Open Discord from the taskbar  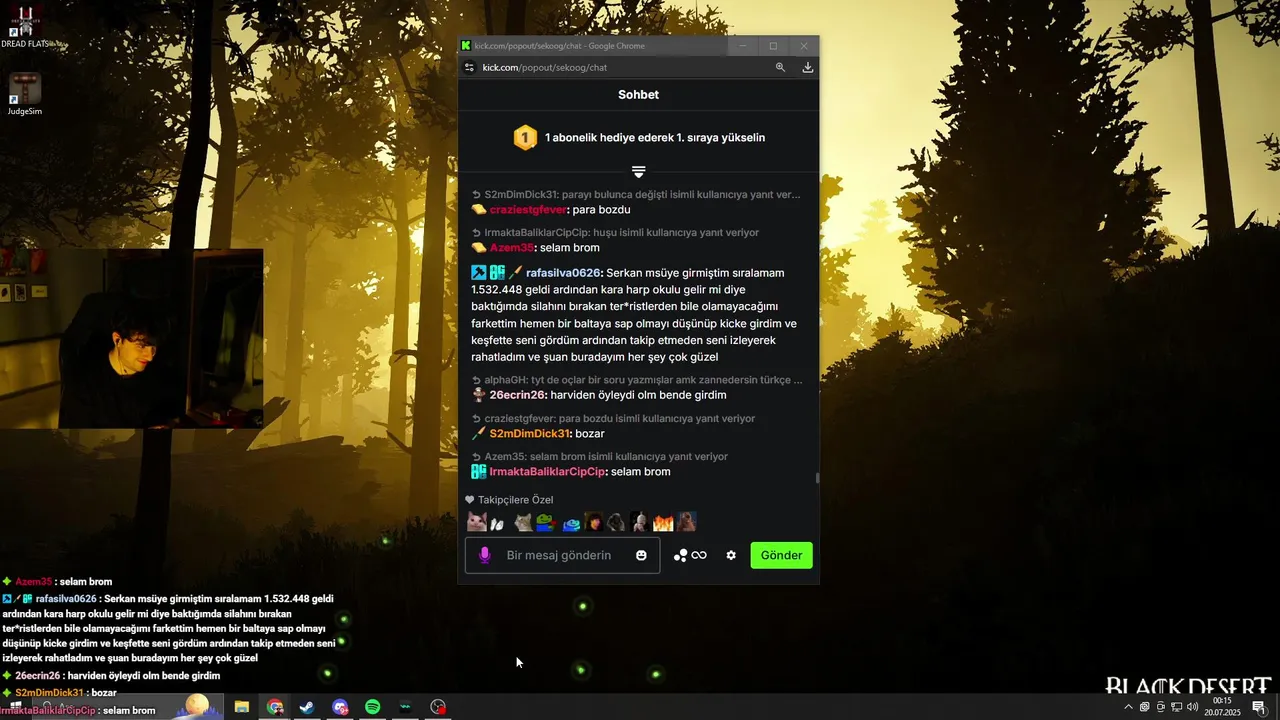(340, 707)
